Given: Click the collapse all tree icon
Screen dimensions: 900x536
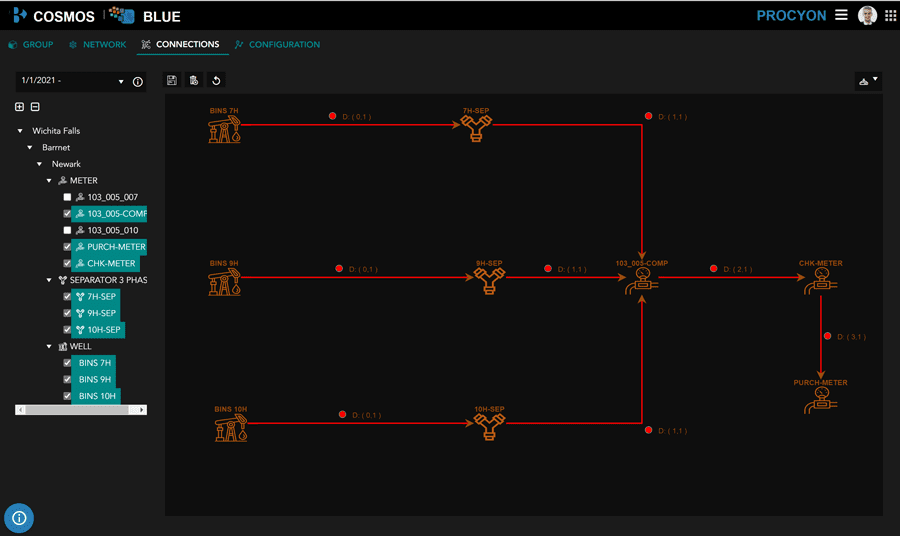Looking at the screenshot, I should 35,107.
